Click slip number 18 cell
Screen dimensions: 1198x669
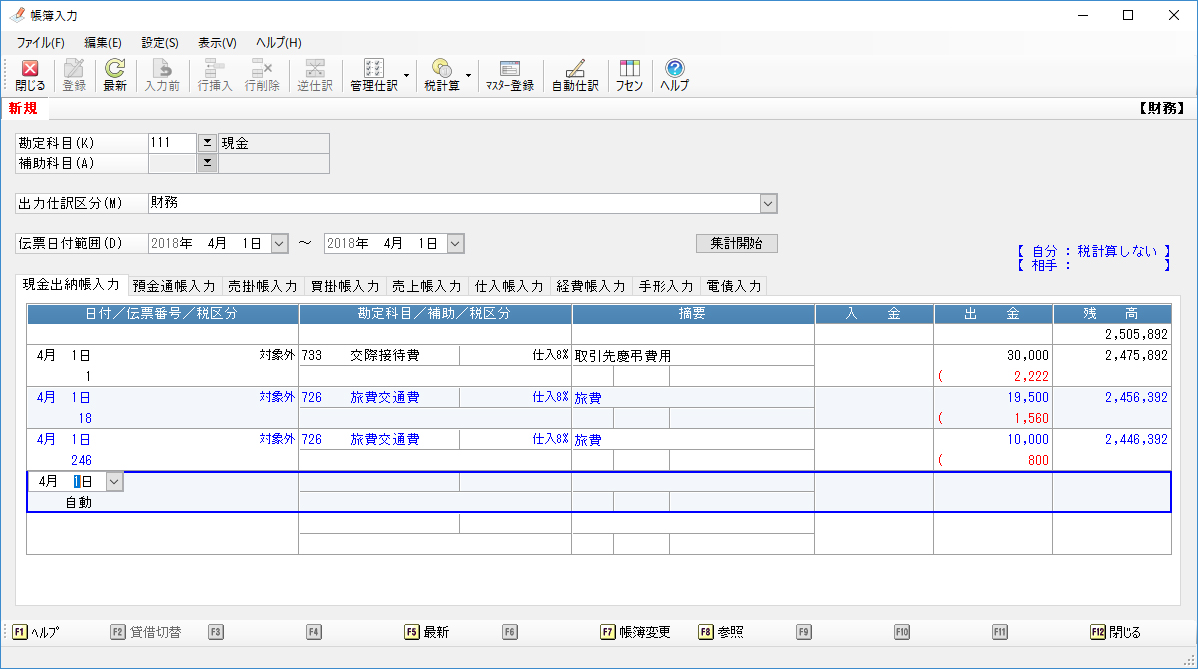tap(85, 419)
